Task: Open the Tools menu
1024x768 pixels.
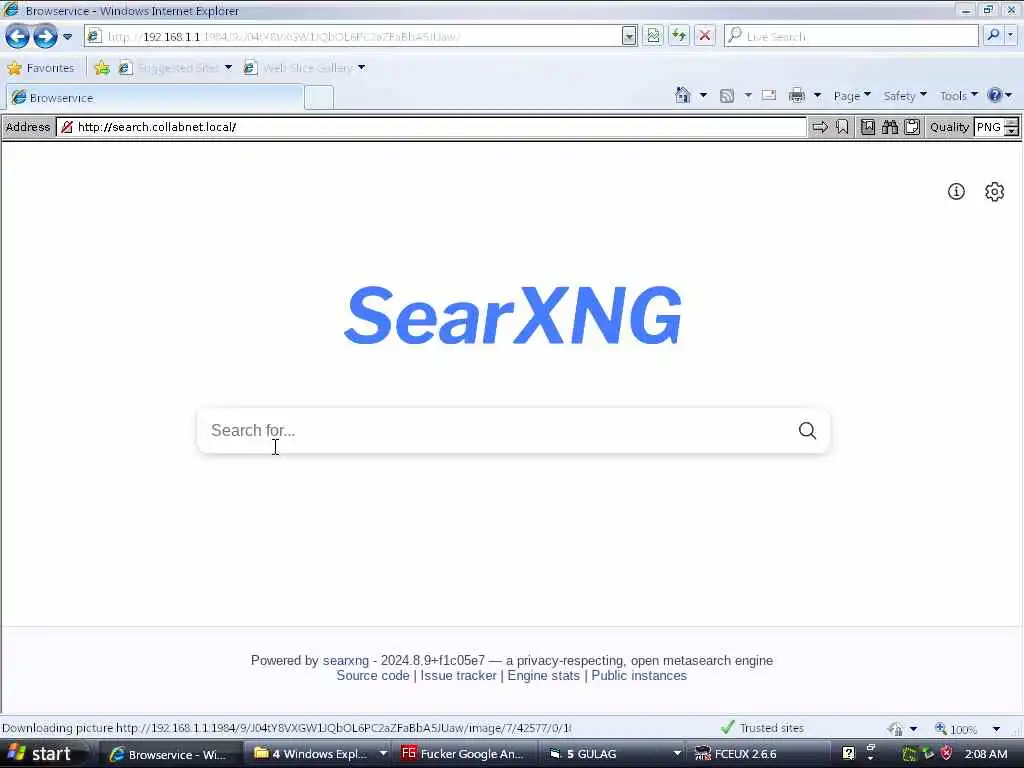Action: pos(959,96)
